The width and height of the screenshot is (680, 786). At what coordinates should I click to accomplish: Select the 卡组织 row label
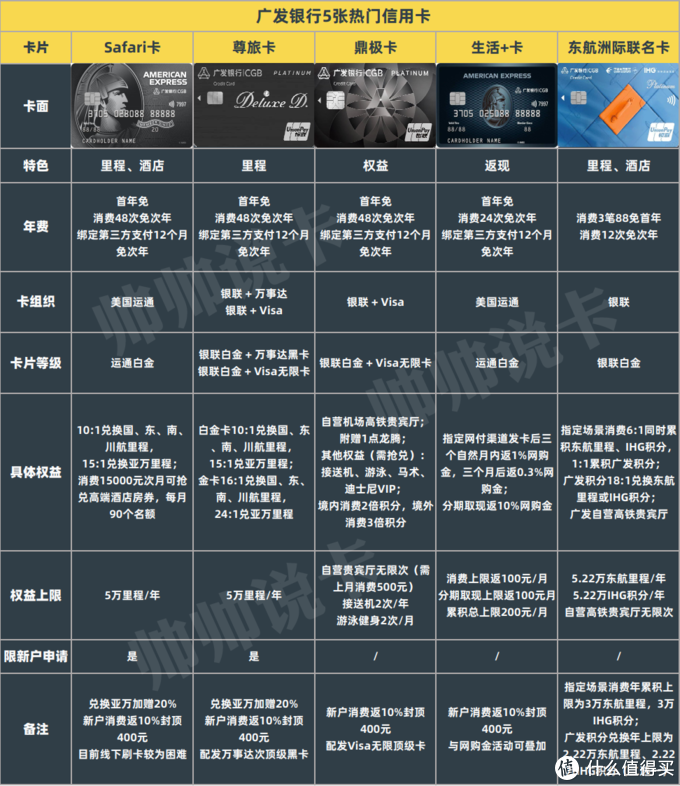click(x=36, y=302)
